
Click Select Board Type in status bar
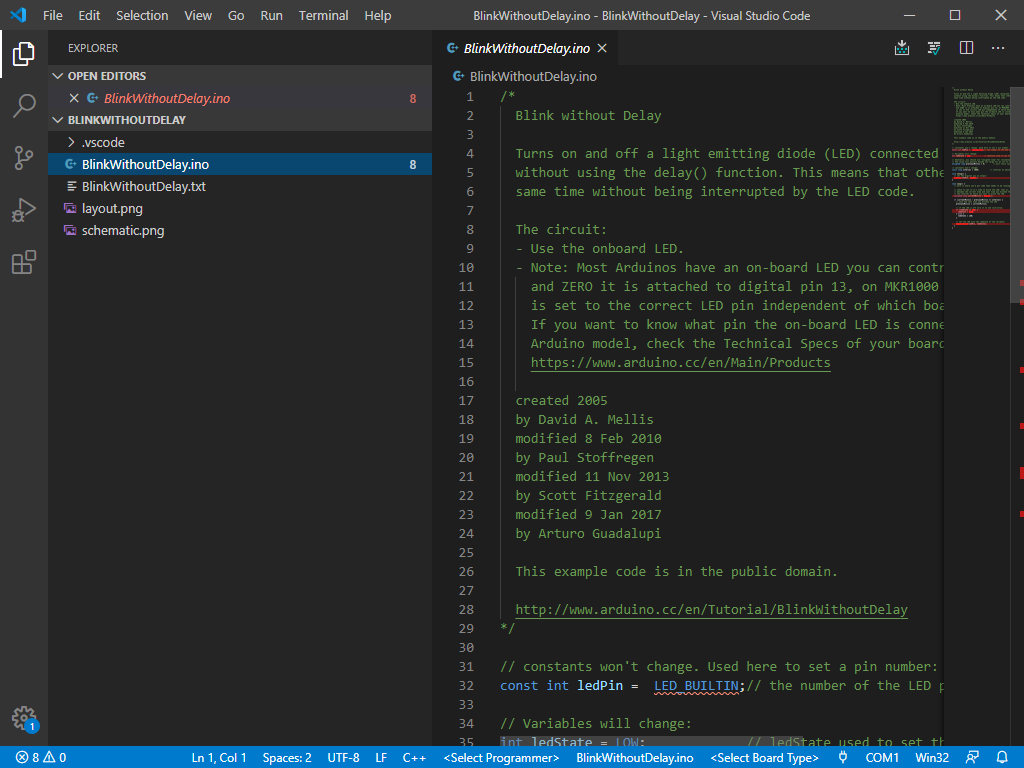[x=764, y=758]
